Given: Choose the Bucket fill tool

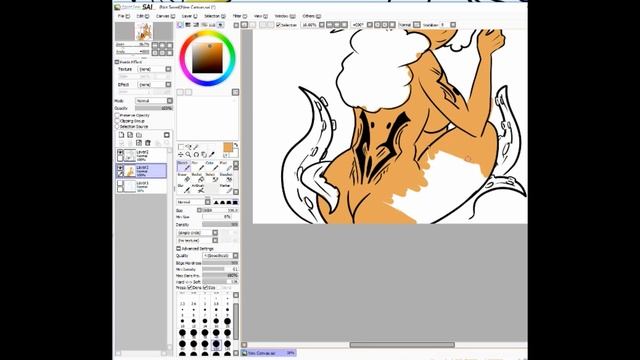Looking at the screenshot, I should click(198, 178).
